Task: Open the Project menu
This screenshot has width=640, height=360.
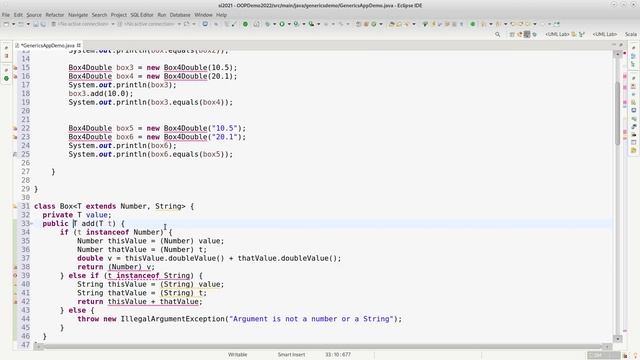Action: (119, 15)
